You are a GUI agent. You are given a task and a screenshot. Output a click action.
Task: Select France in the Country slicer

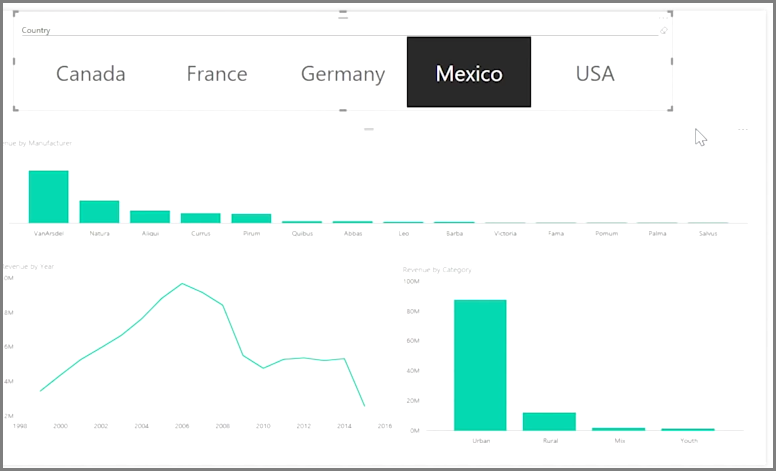click(217, 73)
